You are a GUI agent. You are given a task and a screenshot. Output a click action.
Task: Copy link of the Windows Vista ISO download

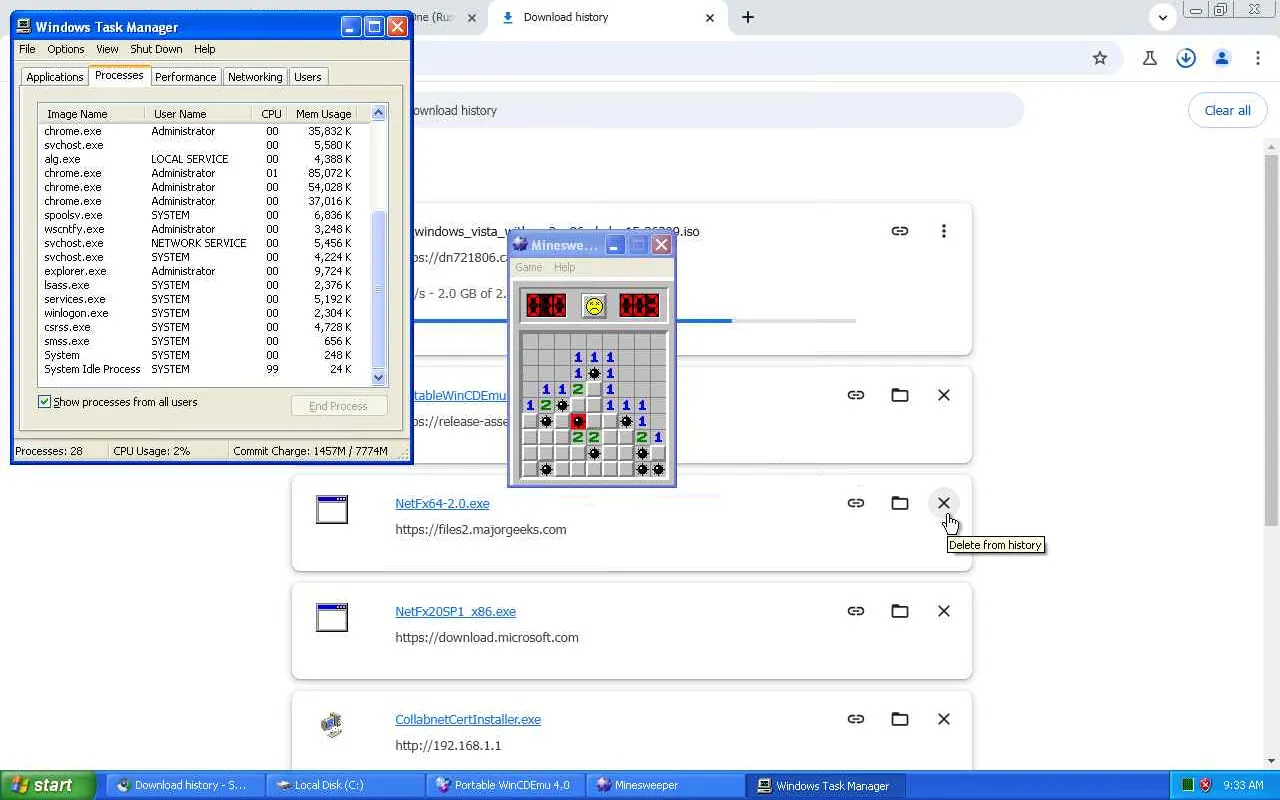[900, 231]
